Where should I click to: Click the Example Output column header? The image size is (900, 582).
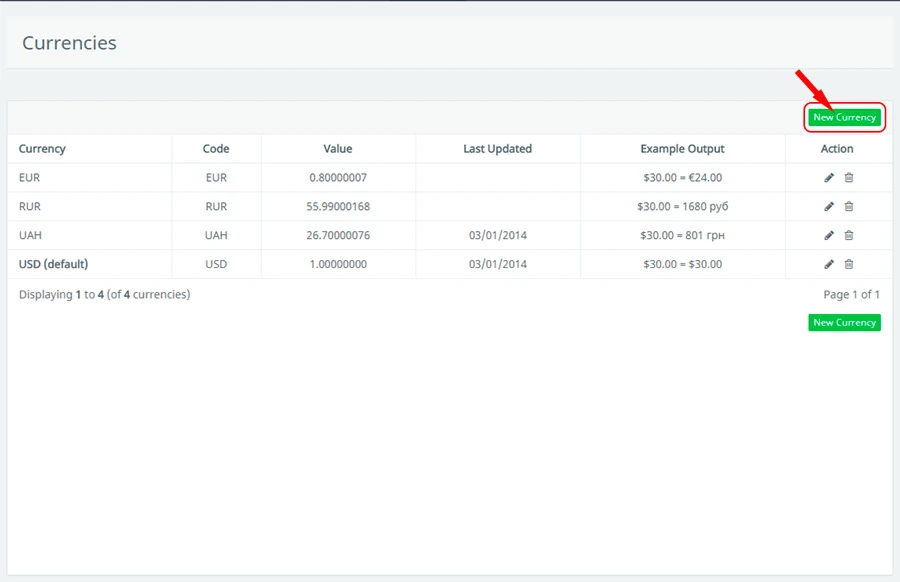[x=682, y=149]
